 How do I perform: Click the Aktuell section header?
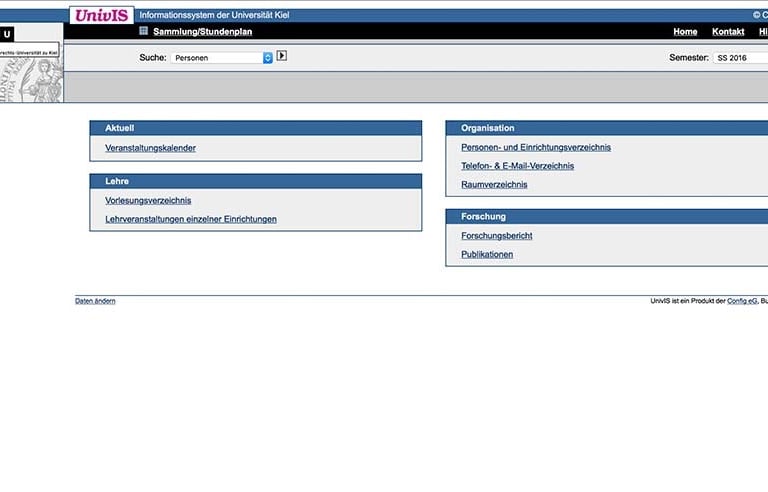pos(256,128)
